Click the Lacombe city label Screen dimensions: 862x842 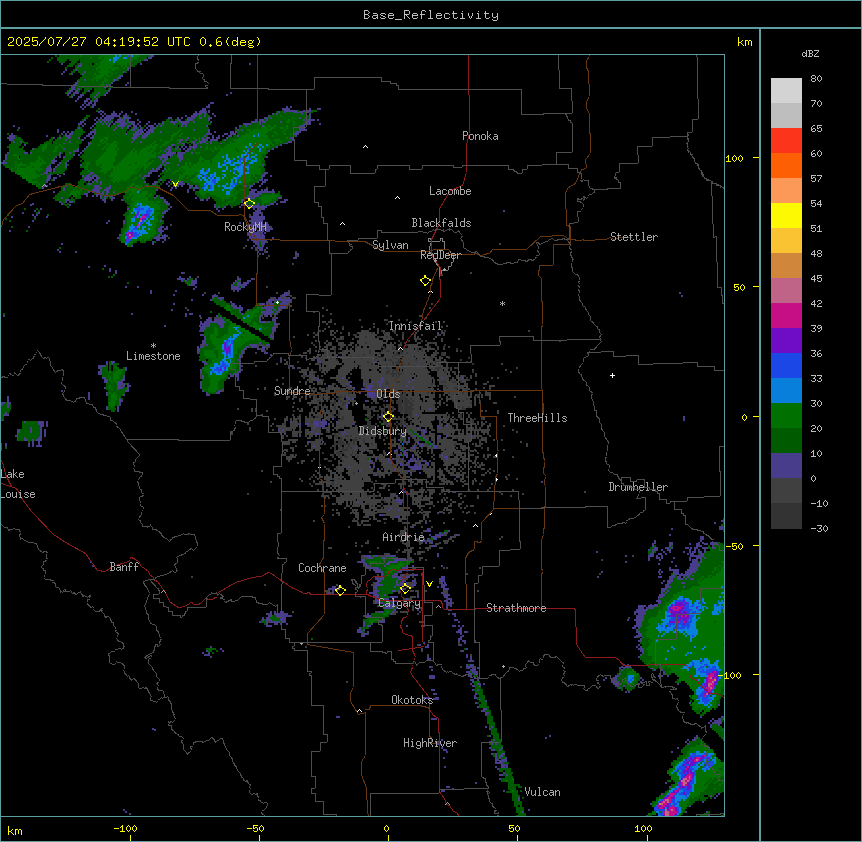tap(450, 191)
